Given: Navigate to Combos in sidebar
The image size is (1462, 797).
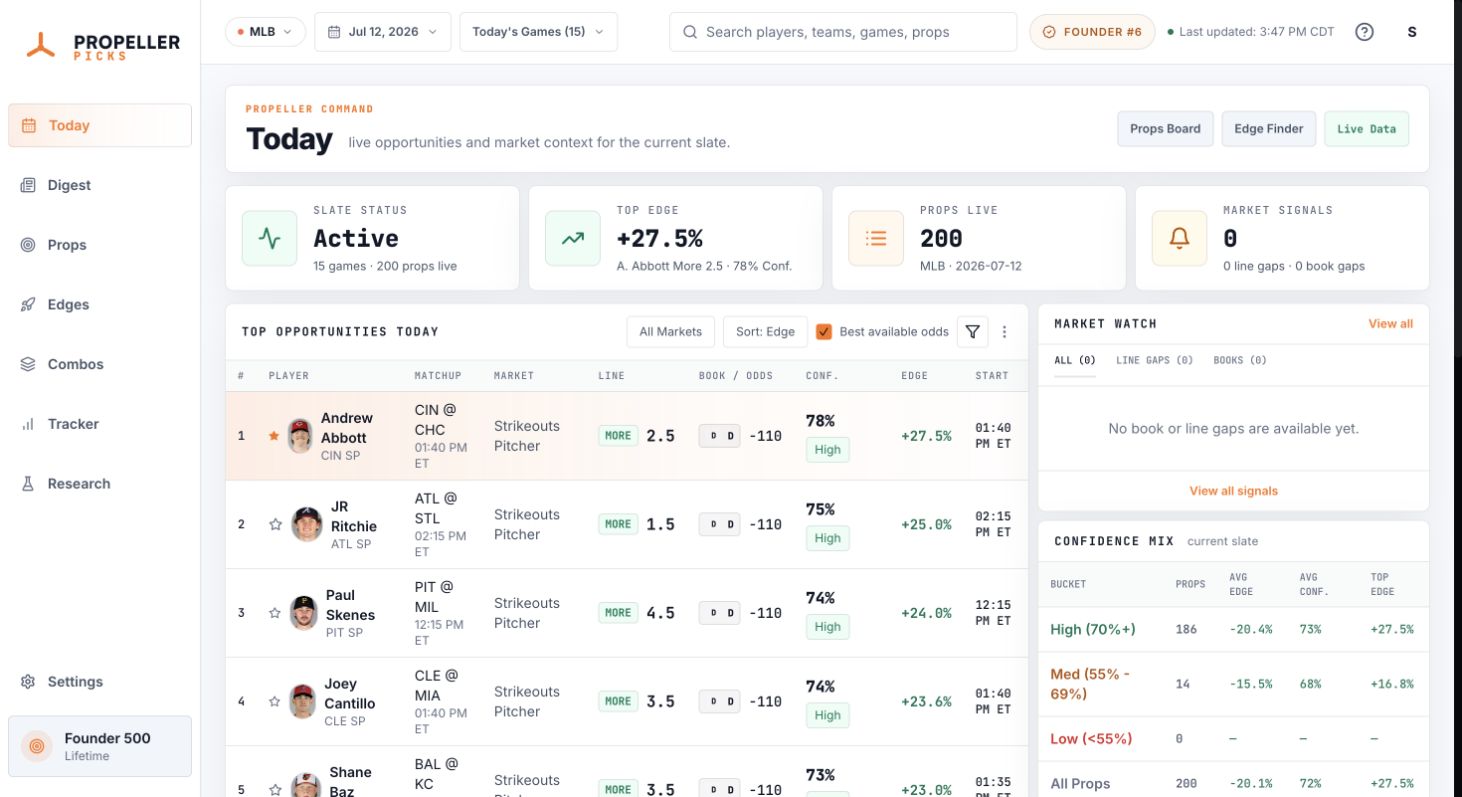Looking at the screenshot, I should 100,364.
